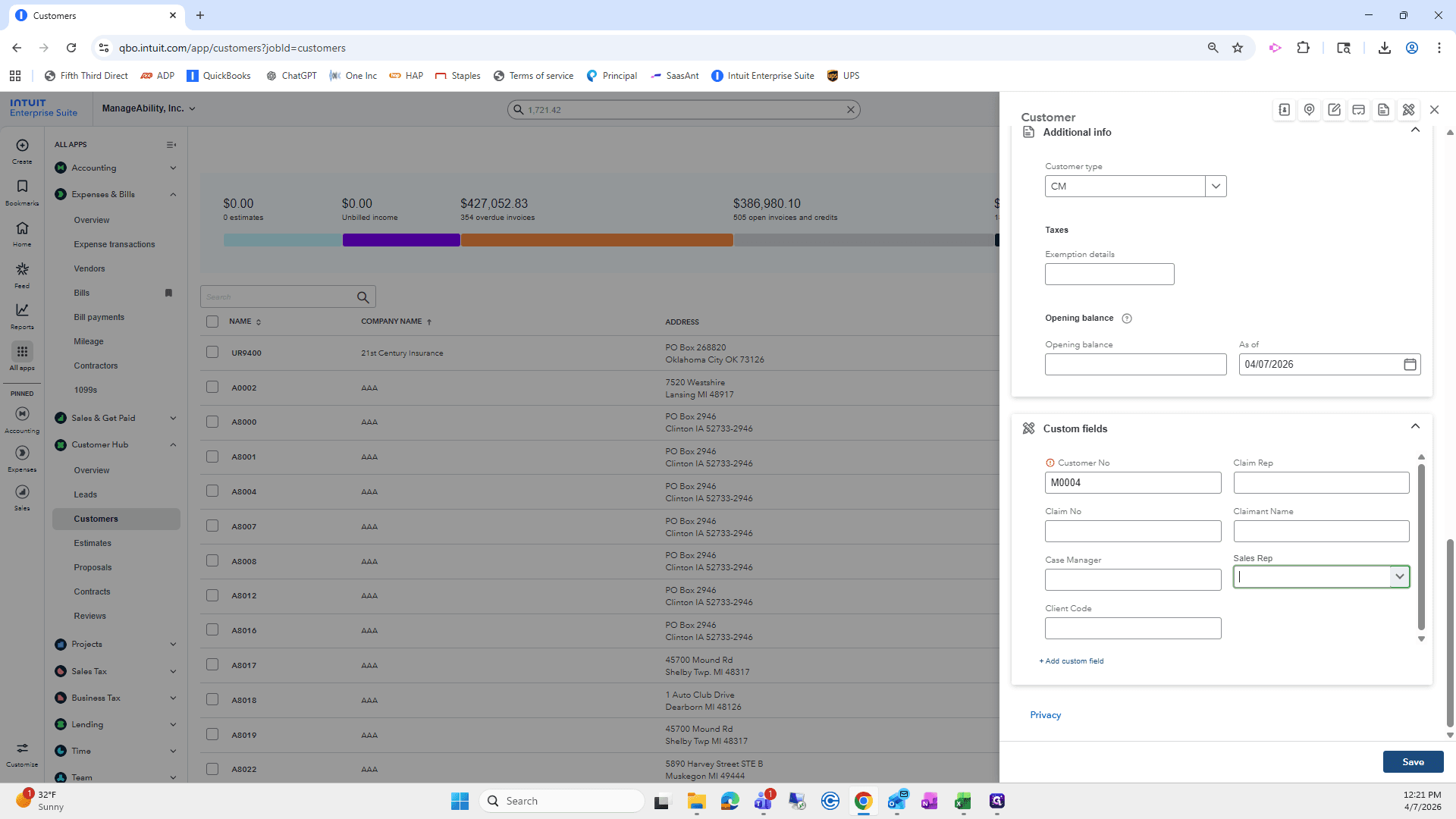The image size is (1456, 819).
Task: Click the Feed icon in left rail
Action: [22, 269]
